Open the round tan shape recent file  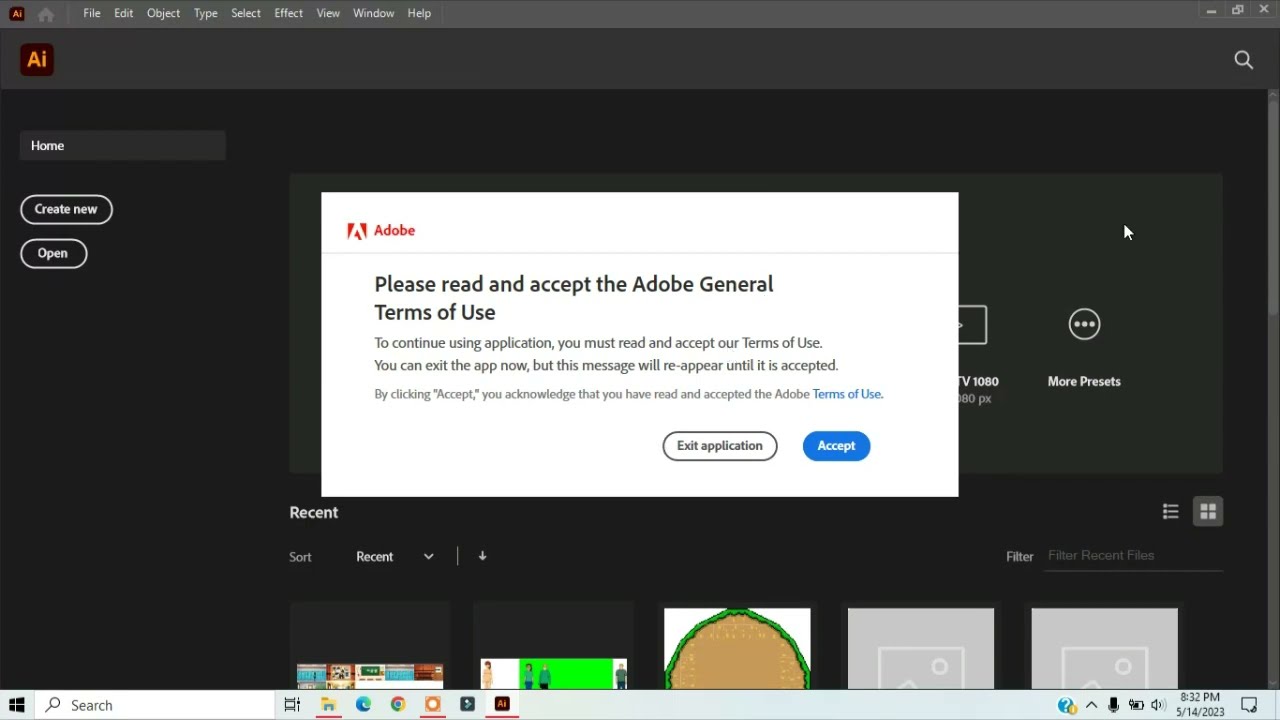tap(737, 648)
